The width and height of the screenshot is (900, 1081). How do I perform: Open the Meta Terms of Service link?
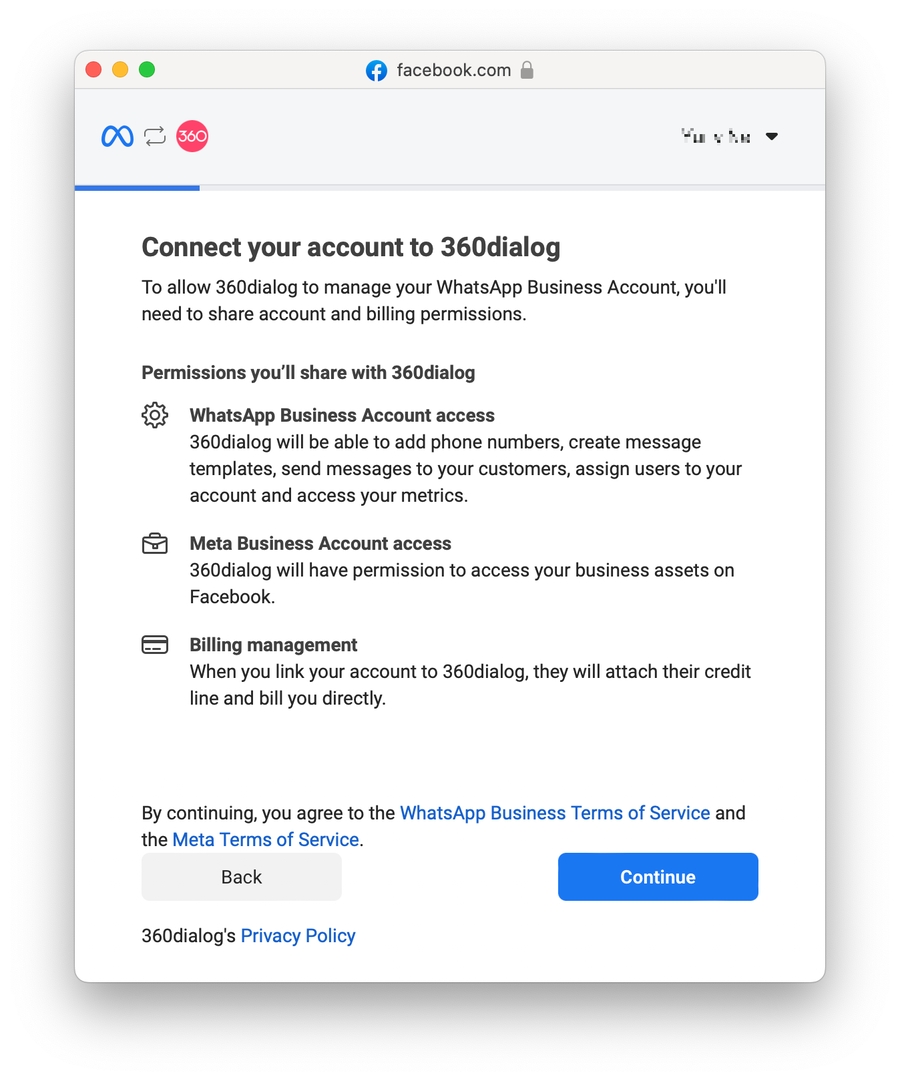(266, 840)
